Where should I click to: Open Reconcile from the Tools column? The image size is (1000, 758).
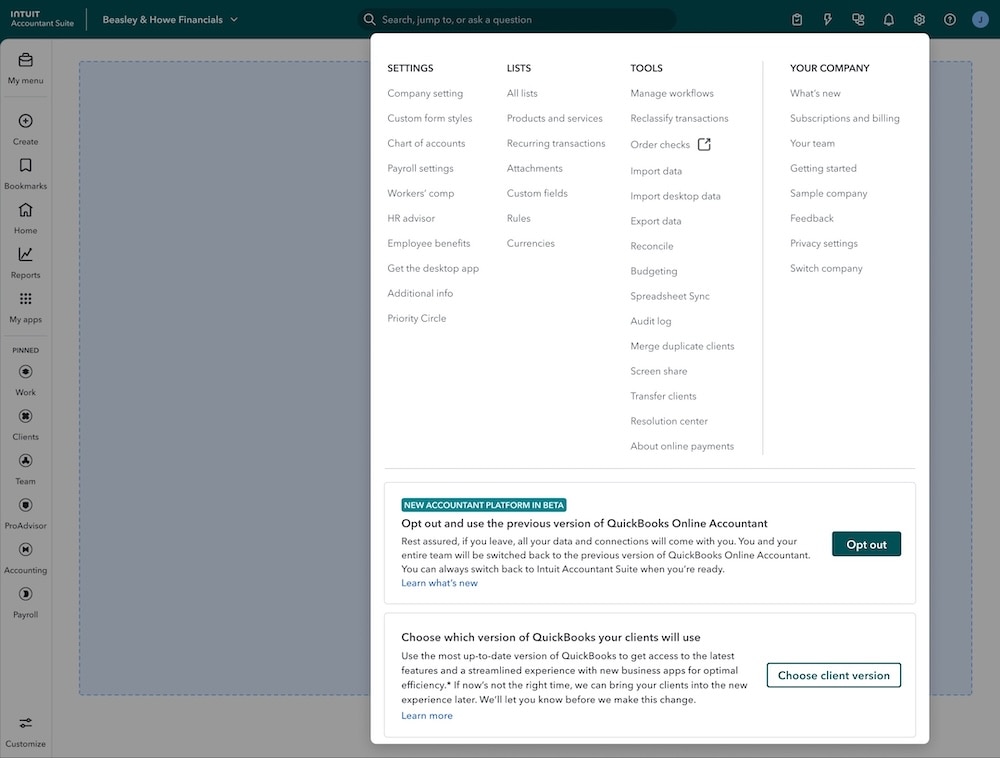(654, 246)
